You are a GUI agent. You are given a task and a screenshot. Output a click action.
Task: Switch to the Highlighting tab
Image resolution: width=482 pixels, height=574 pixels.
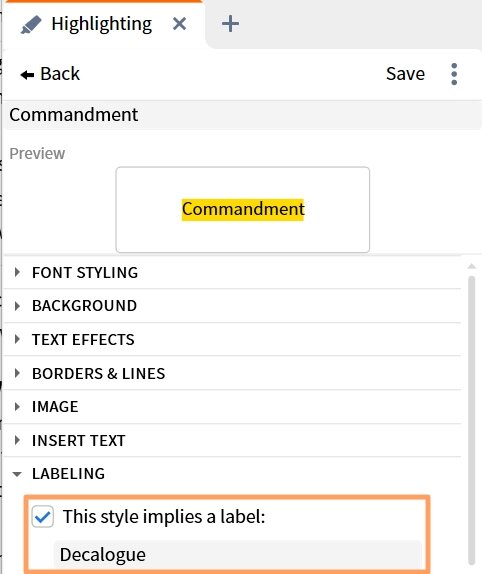click(x=101, y=24)
